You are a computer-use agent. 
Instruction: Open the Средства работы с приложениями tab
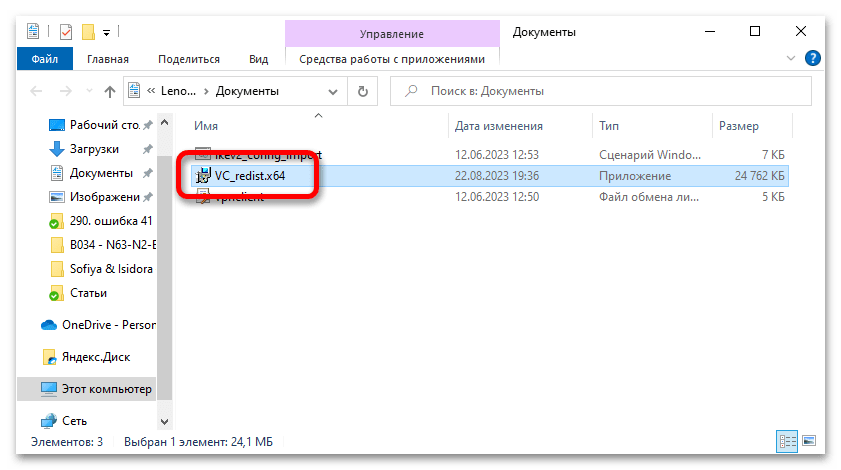tap(392, 59)
